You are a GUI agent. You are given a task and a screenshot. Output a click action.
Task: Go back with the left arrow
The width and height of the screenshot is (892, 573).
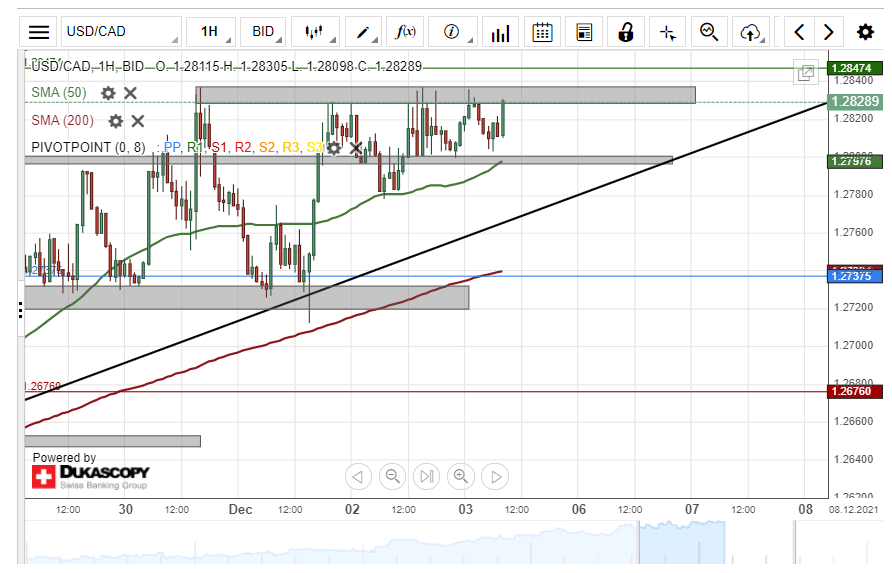pyautogui.click(x=799, y=32)
